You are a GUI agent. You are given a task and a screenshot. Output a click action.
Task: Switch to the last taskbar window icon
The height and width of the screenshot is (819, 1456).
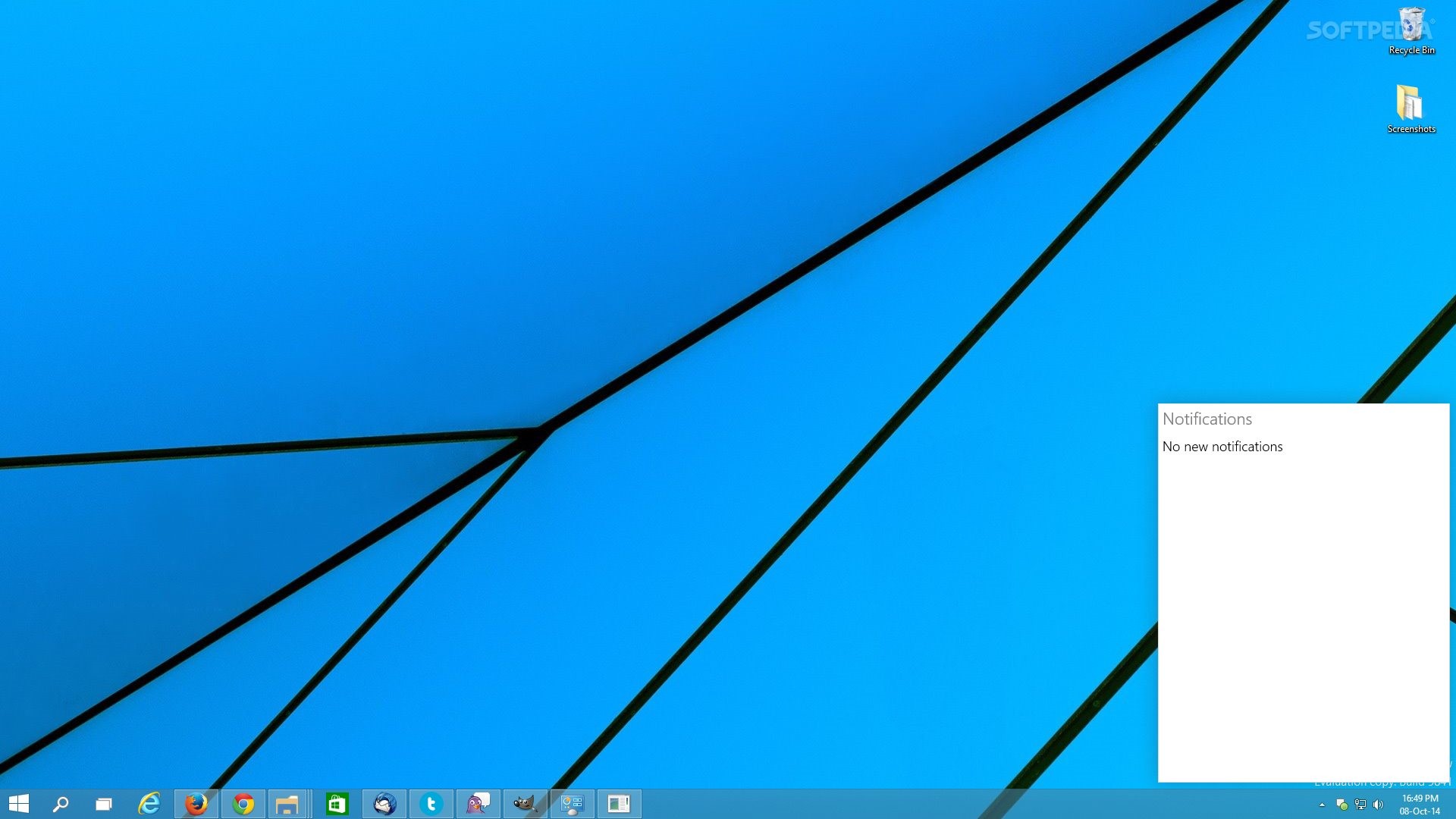click(x=620, y=804)
